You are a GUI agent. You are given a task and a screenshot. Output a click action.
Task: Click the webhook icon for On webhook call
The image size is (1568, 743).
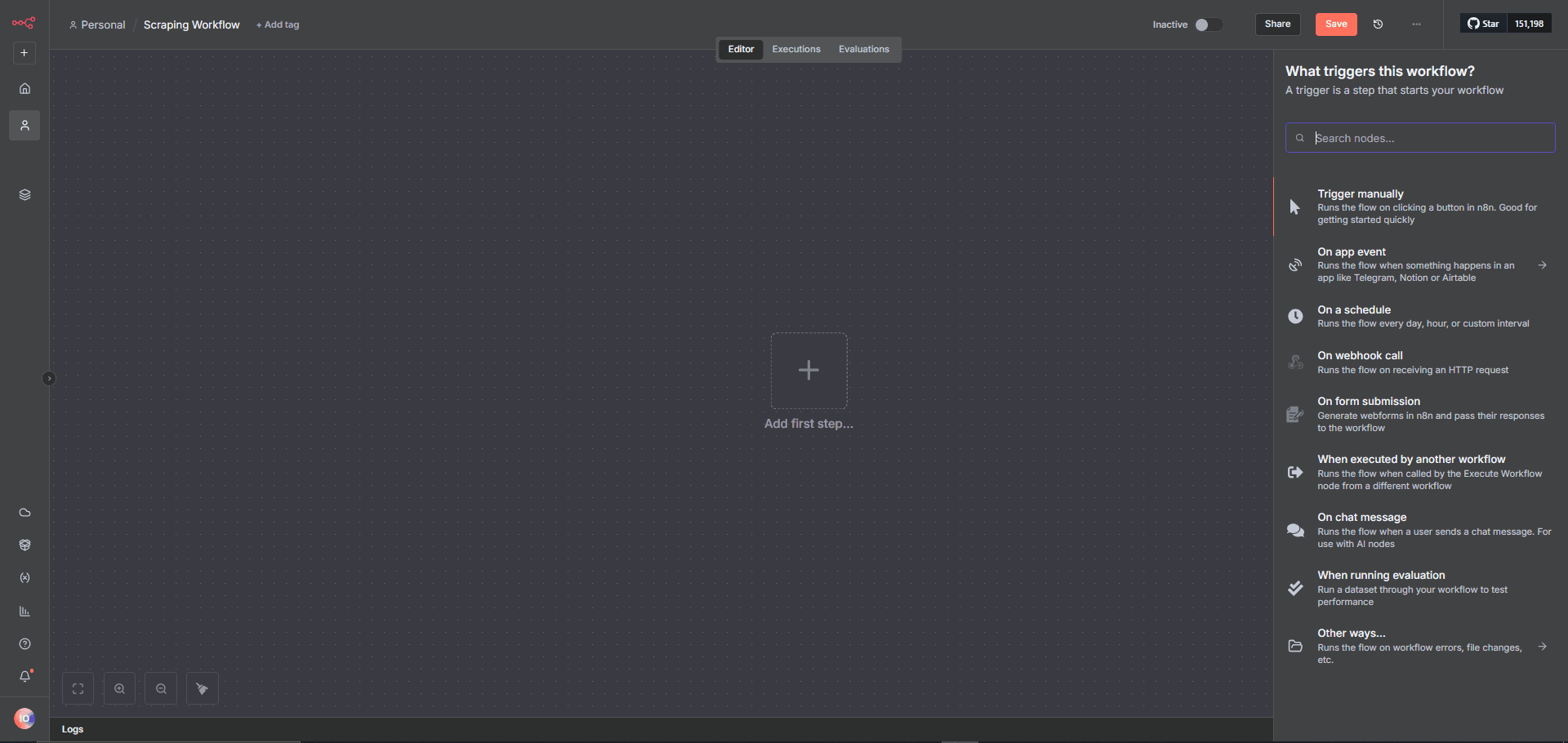tap(1295, 363)
